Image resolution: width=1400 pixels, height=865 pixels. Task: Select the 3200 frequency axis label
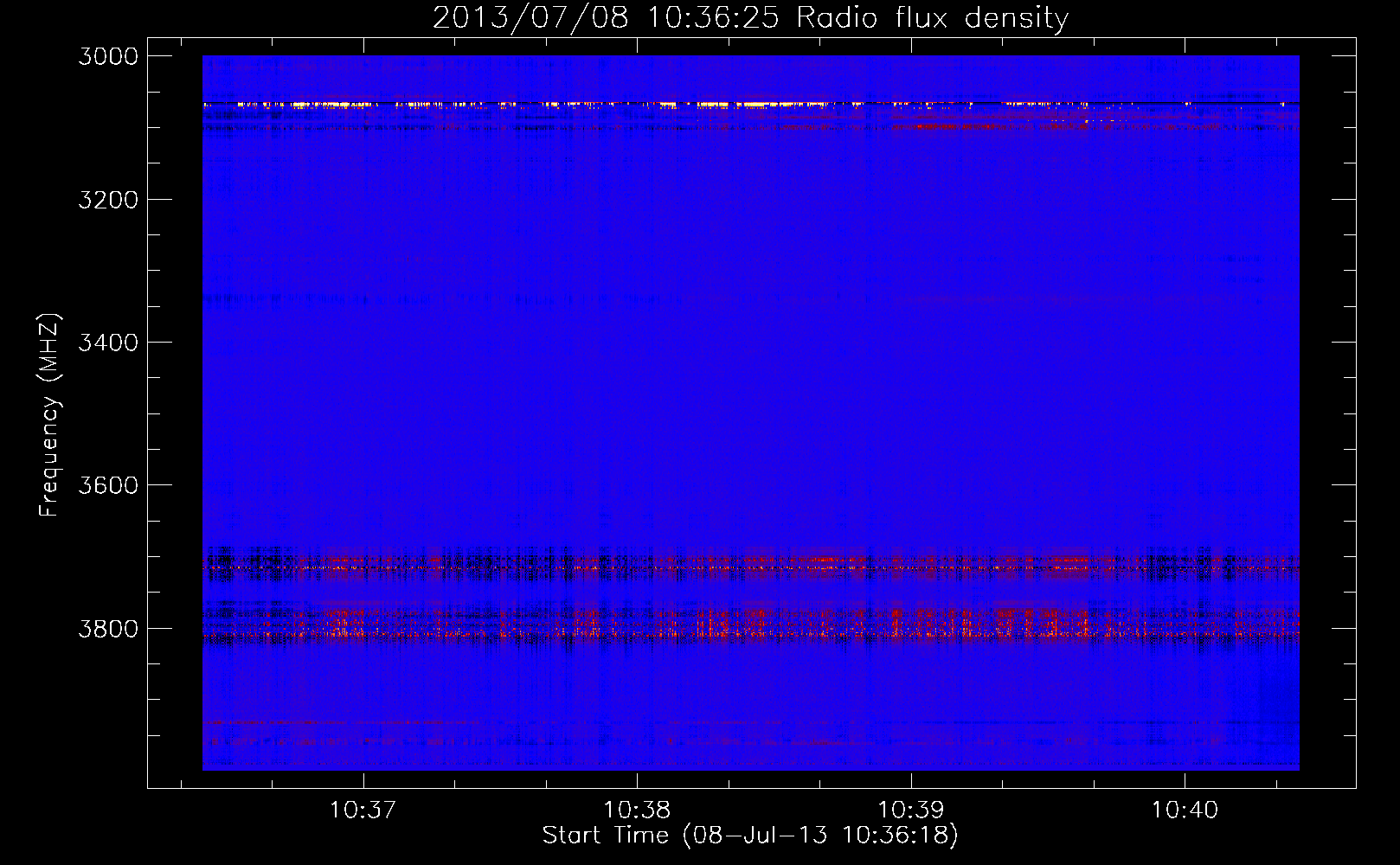(108, 200)
